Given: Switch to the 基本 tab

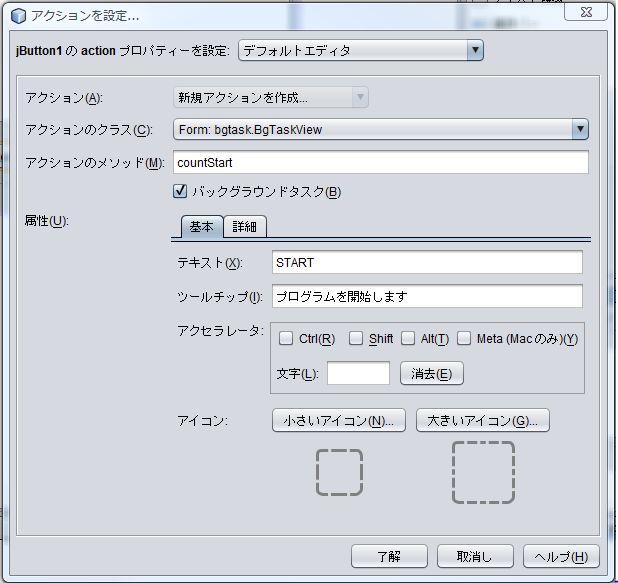Looking at the screenshot, I should pyautogui.click(x=201, y=227).
